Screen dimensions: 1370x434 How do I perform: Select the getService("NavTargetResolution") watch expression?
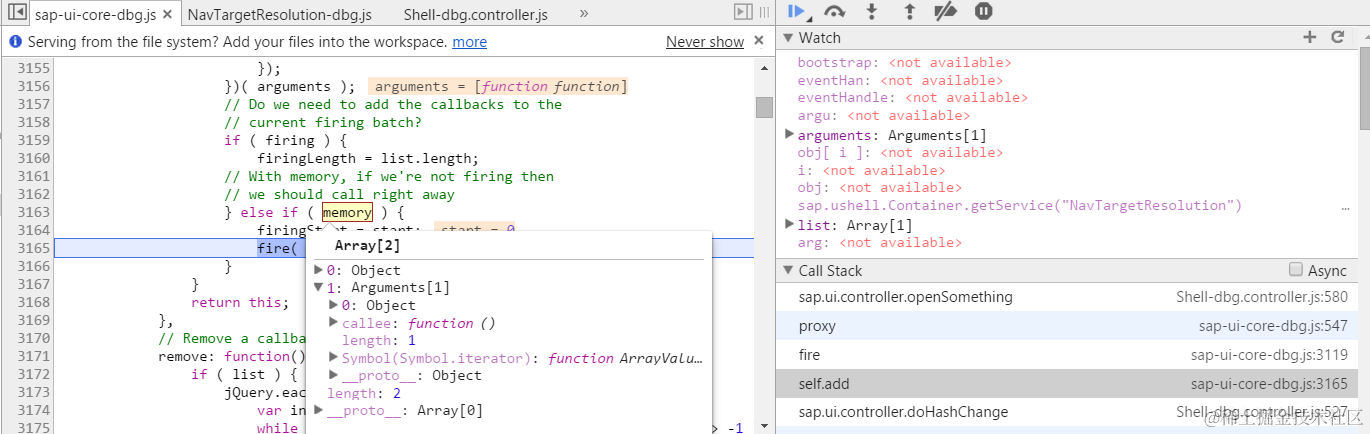coord(1019,206)
